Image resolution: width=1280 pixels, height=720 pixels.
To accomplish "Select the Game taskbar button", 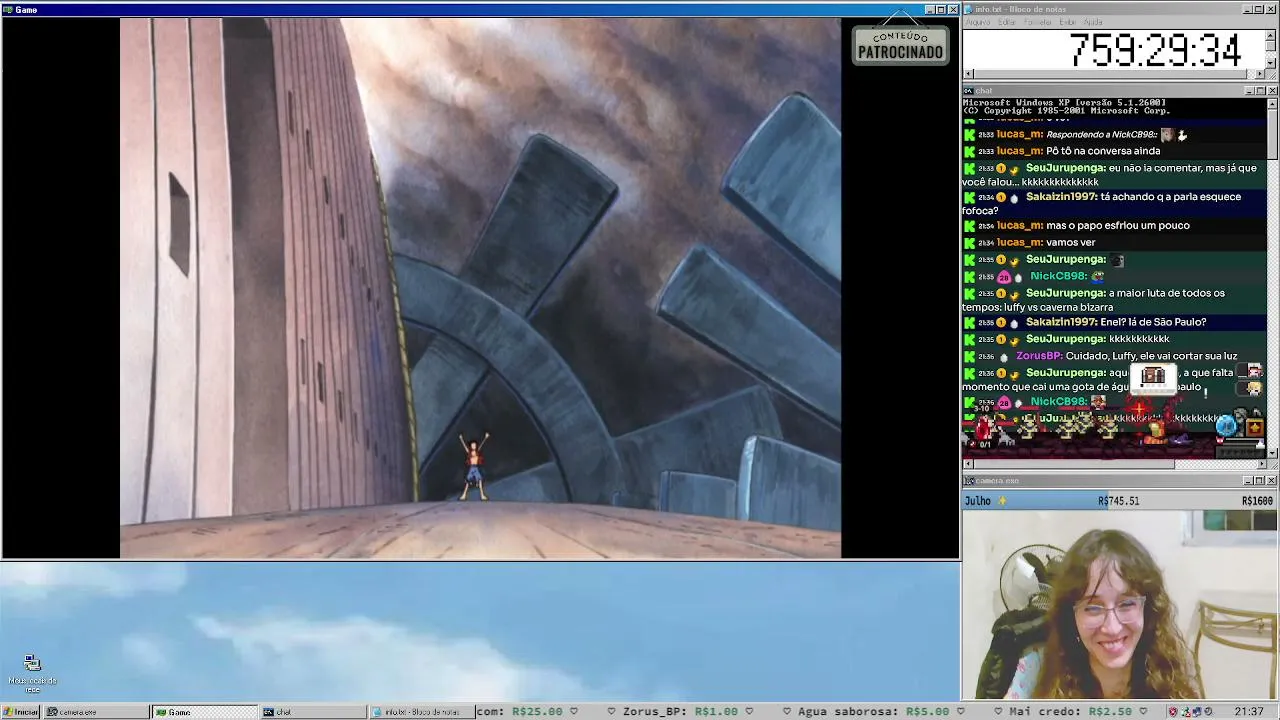I will (204, 712).
